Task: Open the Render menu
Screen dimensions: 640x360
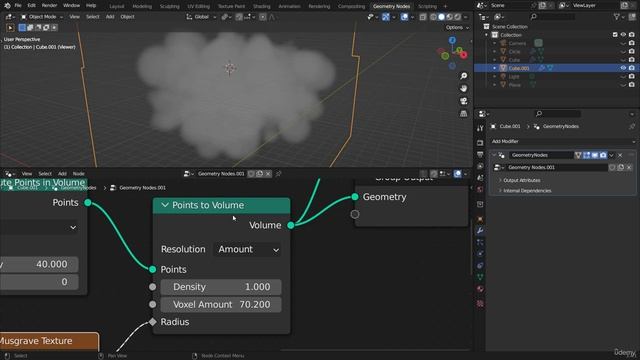Action: [49, 6]
